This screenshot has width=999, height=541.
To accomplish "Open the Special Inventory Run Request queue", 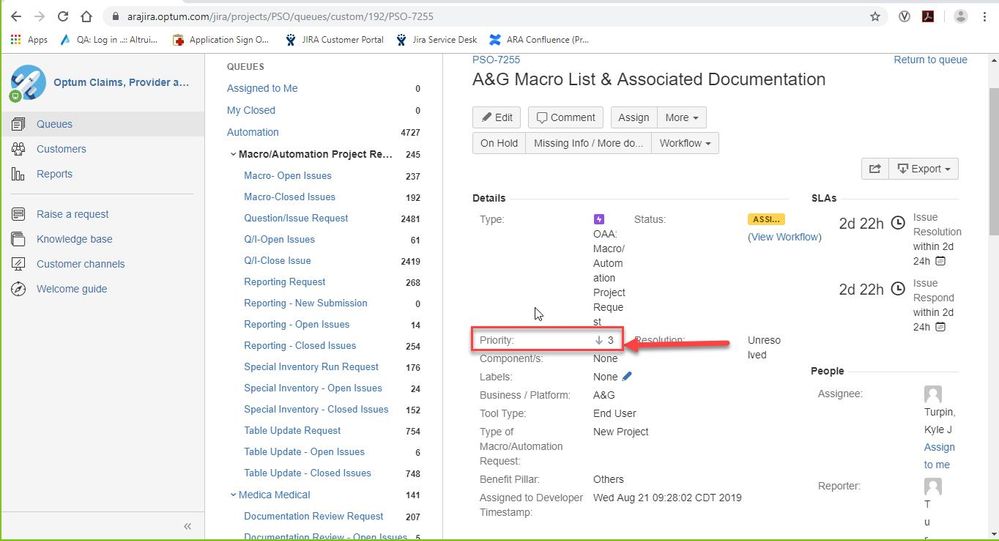I will pyautogui.click(x=311, y=367).
